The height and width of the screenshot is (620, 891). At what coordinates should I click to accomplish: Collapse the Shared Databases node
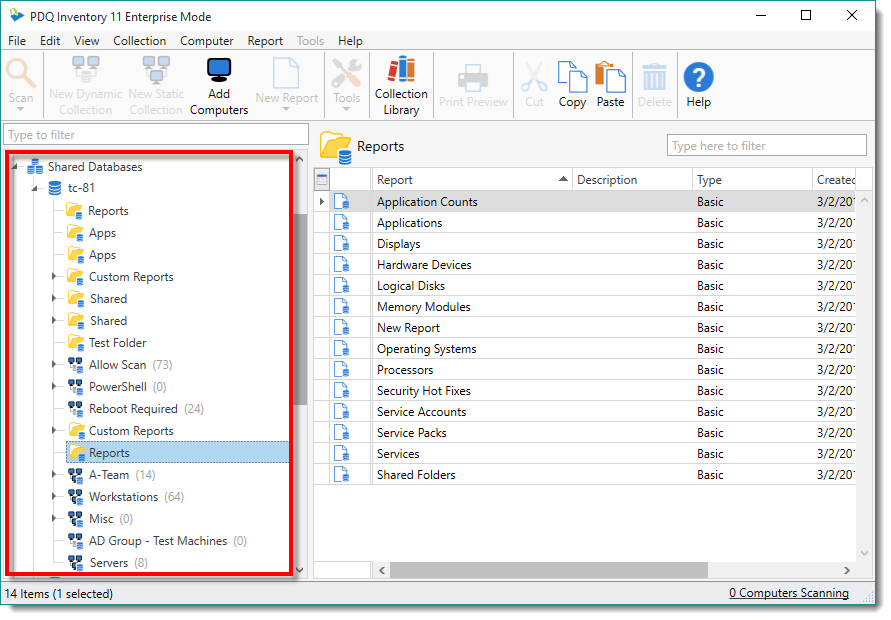[16, 167]
